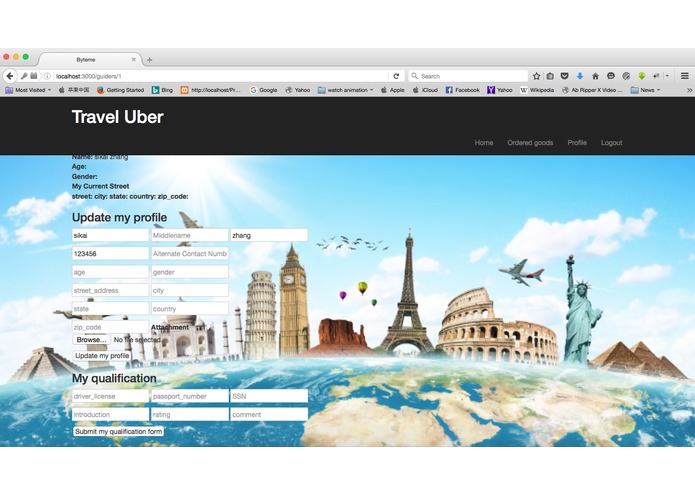Open the Firefox hamburger menu
Screen dimensions: 695x494
pos(685,76)
